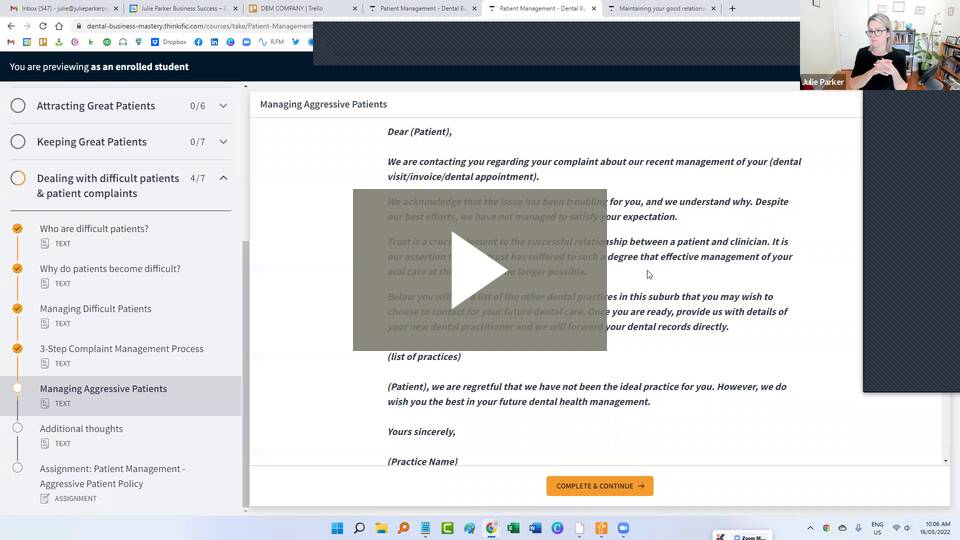Close the DBM COMPANY Trello tab

click(354, 9)
